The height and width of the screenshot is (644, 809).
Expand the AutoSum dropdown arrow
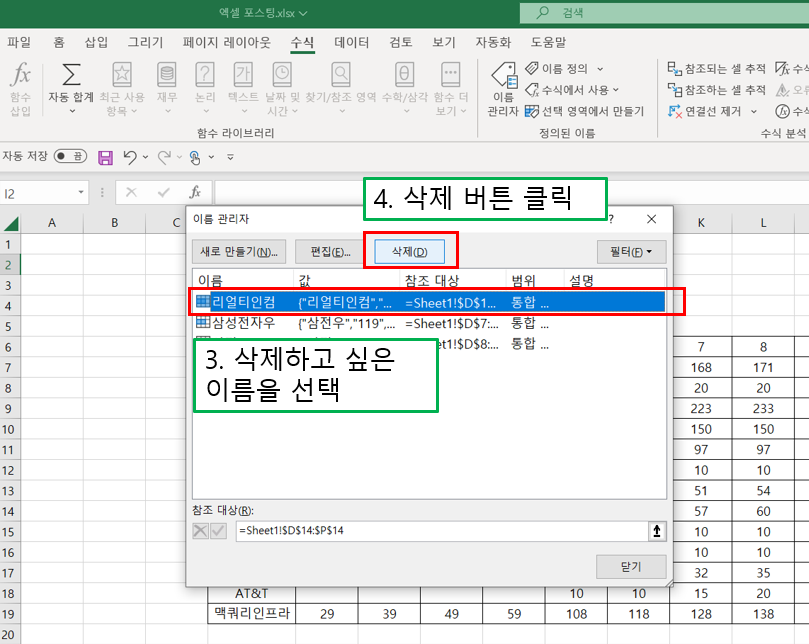pos(72,110)
